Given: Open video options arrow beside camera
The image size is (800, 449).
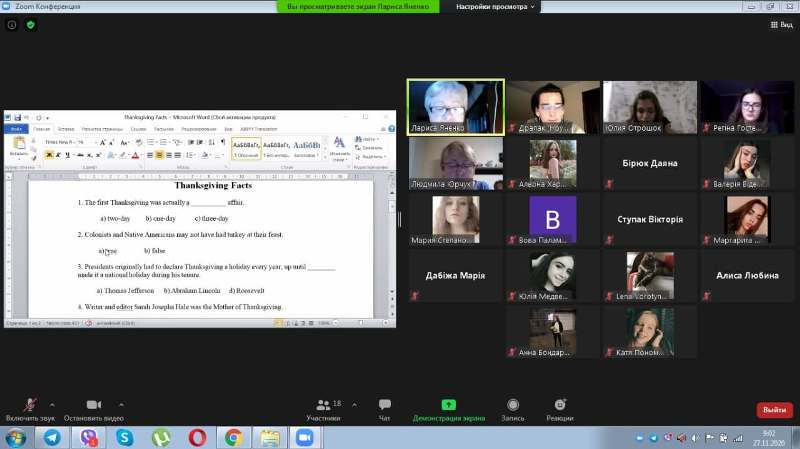Looking at the screenshot, I should pos(121,405).
